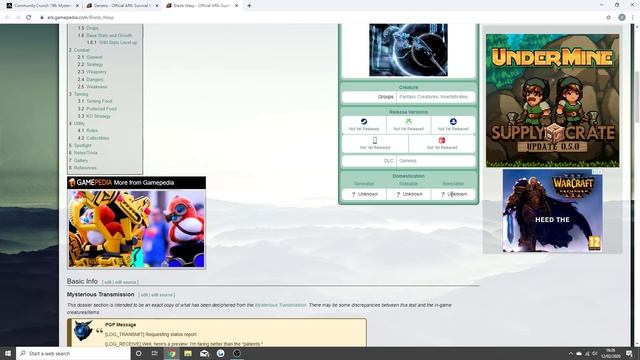
Task: Jump to 1.6 Base Stats and Growth
Action: (105, 36)
